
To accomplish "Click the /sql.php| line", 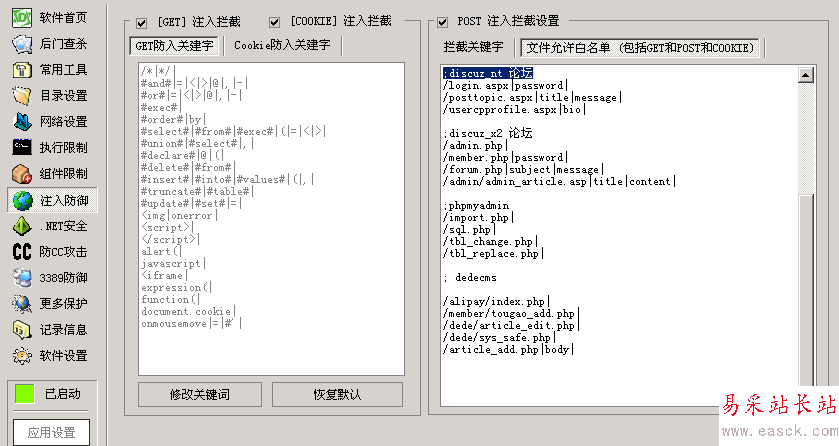I will pyautogui.click(x=469, y=230).
